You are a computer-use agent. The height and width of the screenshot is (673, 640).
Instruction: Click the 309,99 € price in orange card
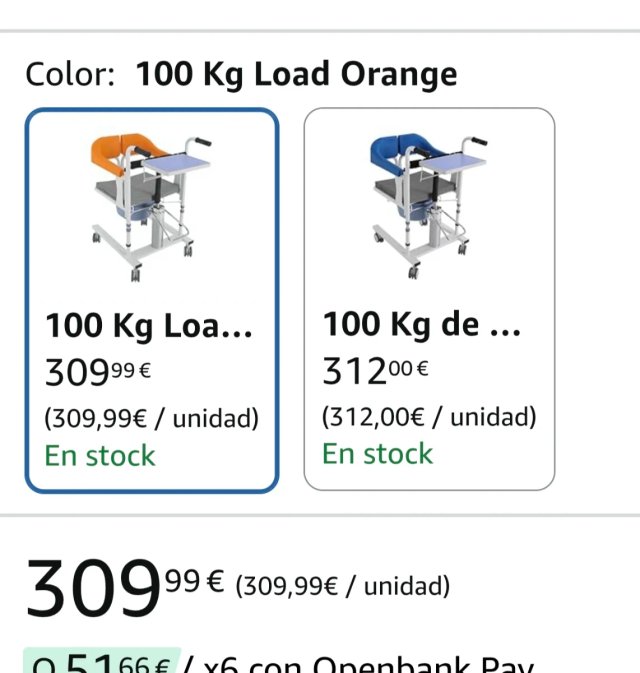(98, 372)
